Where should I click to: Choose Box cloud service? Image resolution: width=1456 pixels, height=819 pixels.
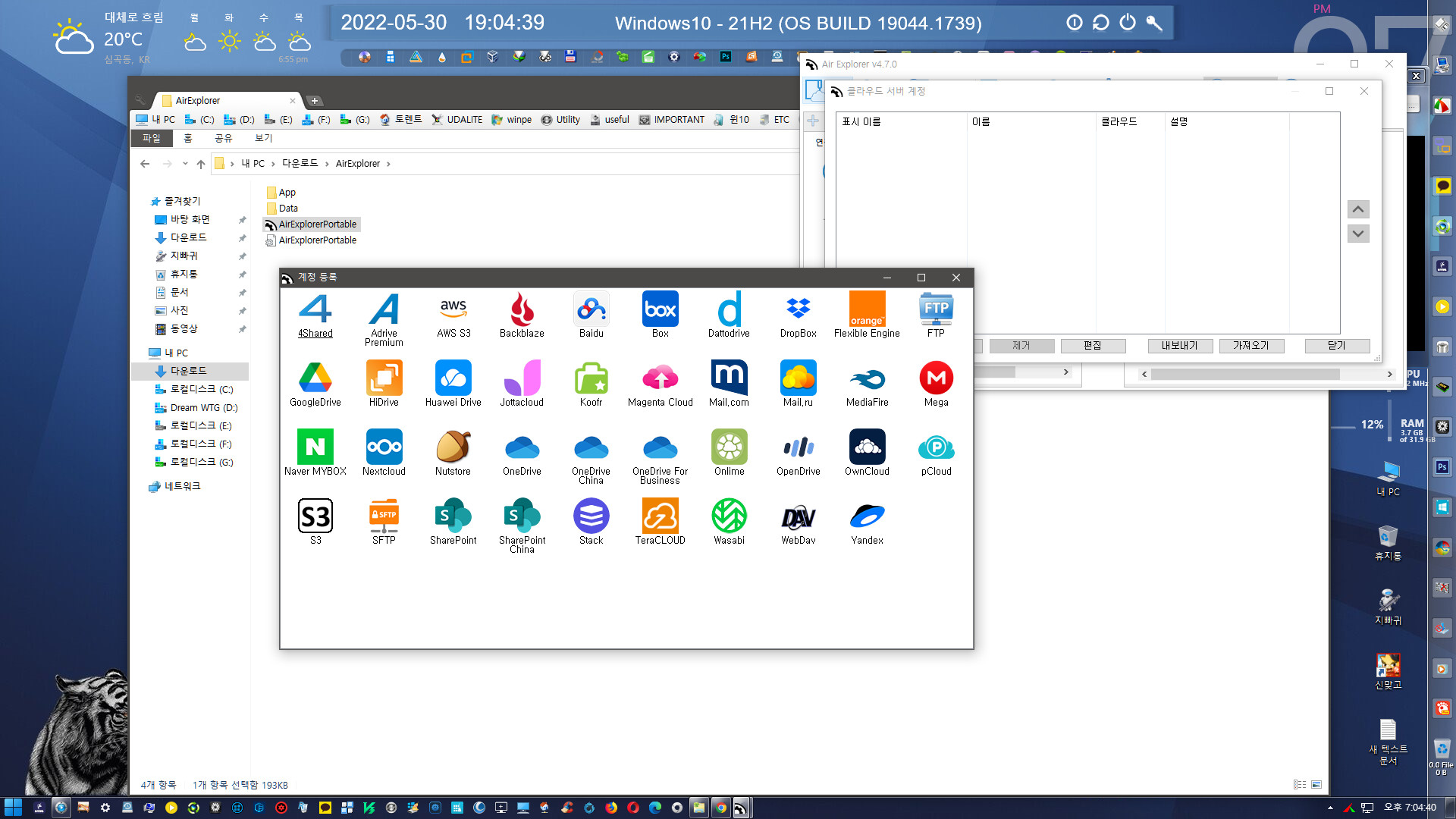click(x=661, y=315)
